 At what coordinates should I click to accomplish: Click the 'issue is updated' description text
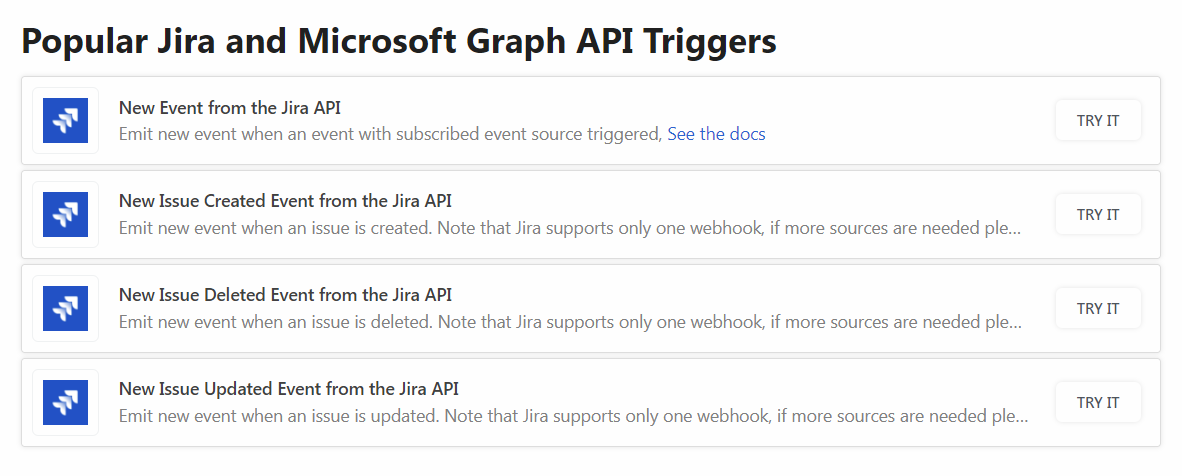pos(574,416)
